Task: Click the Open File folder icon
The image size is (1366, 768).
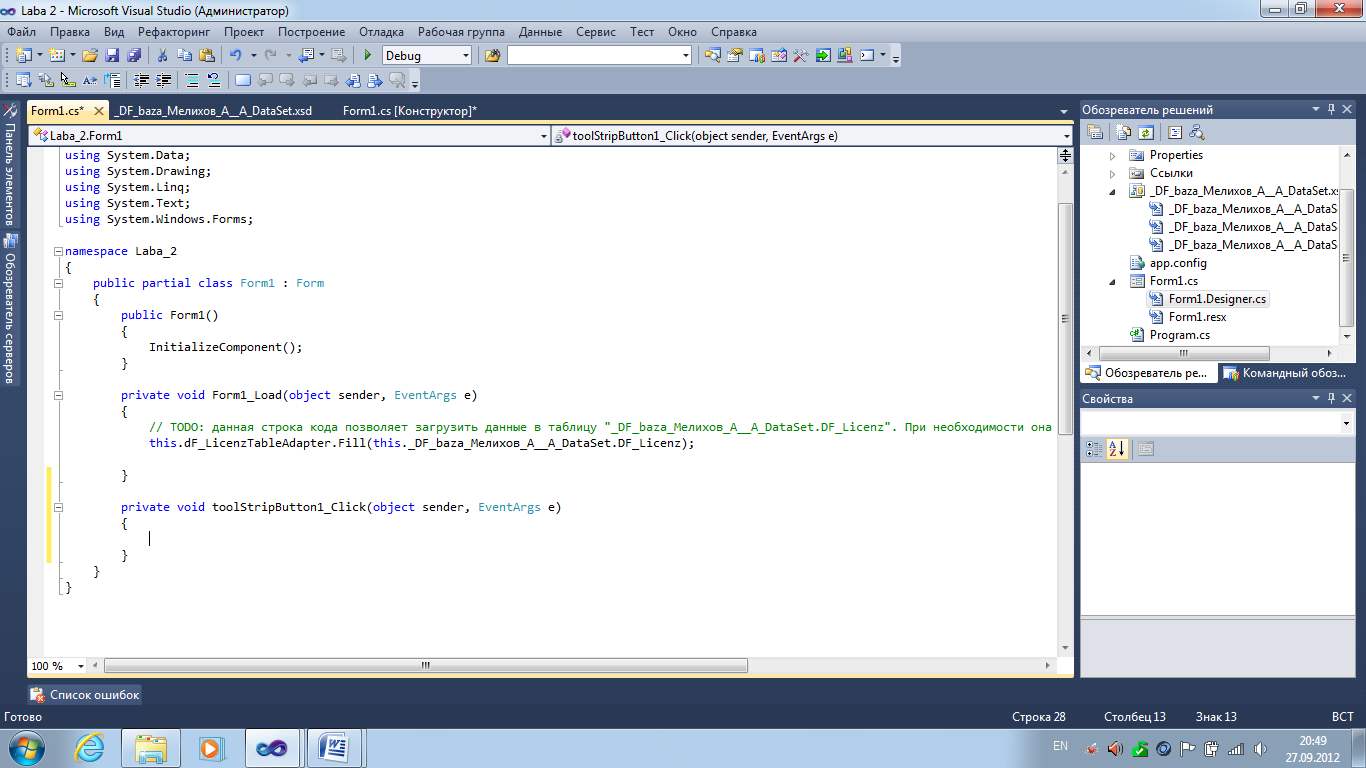Action: click(x=90, y=56)
